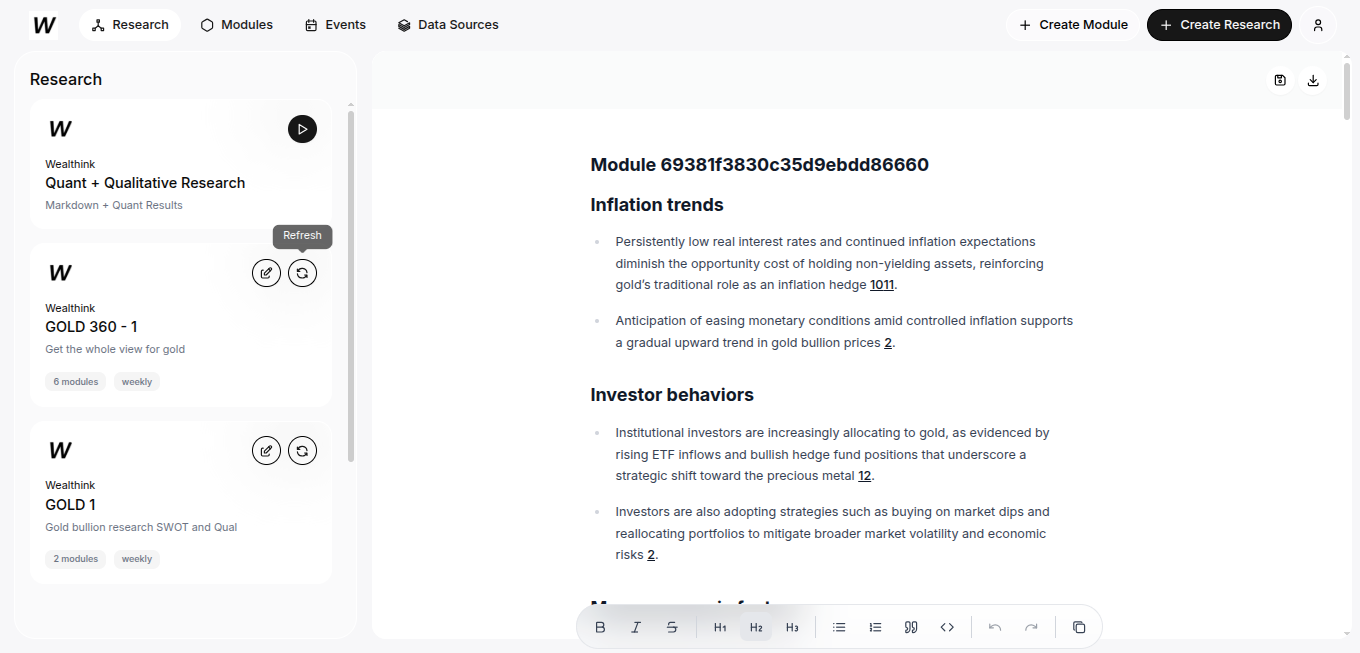The width and height of the screenshot is (1360, 653).
Task: Edit the GOLD 1 research card
Action: pyautogui.click(x=266, y=451)
